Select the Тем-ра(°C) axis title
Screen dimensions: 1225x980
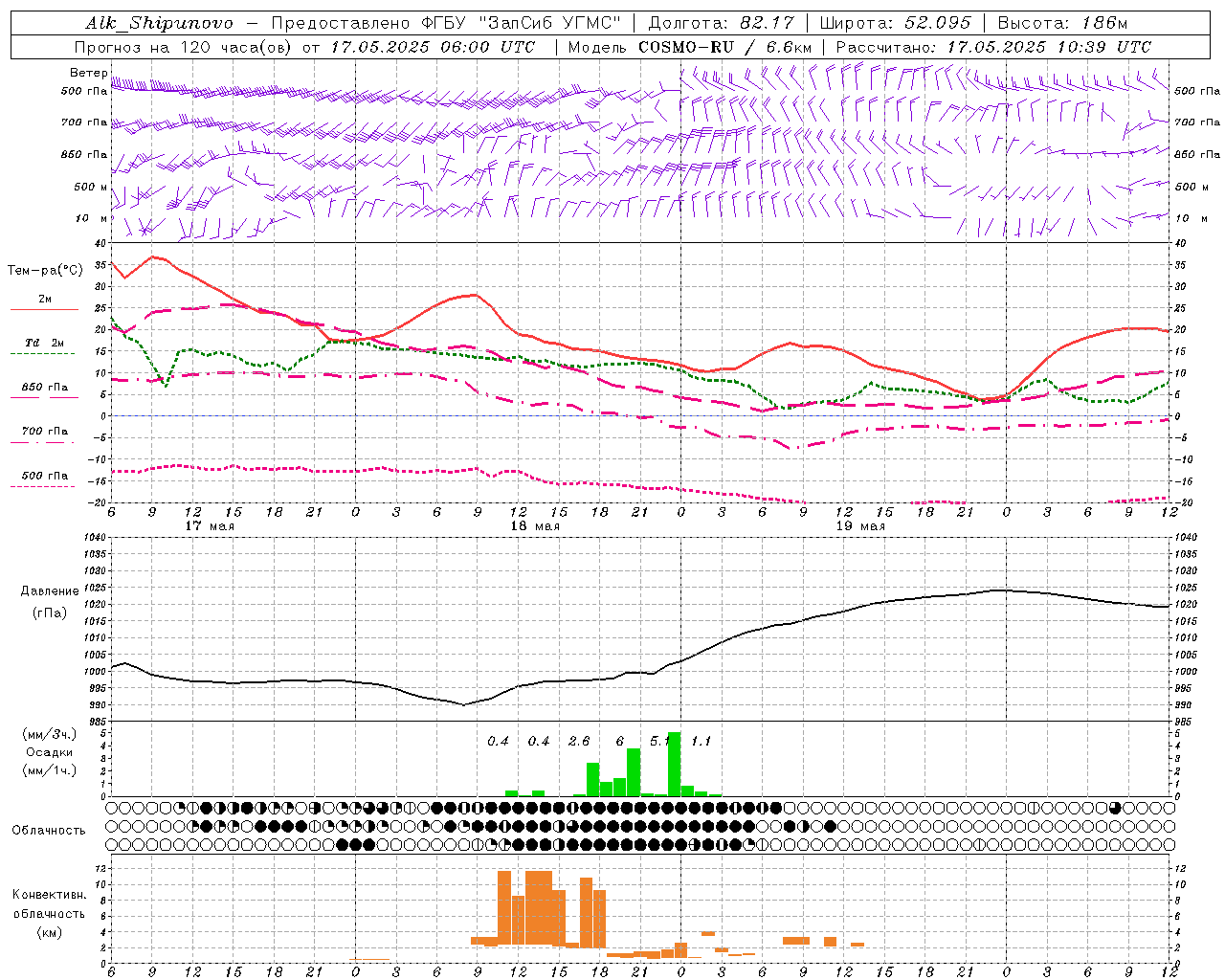(x=45, y=271)
